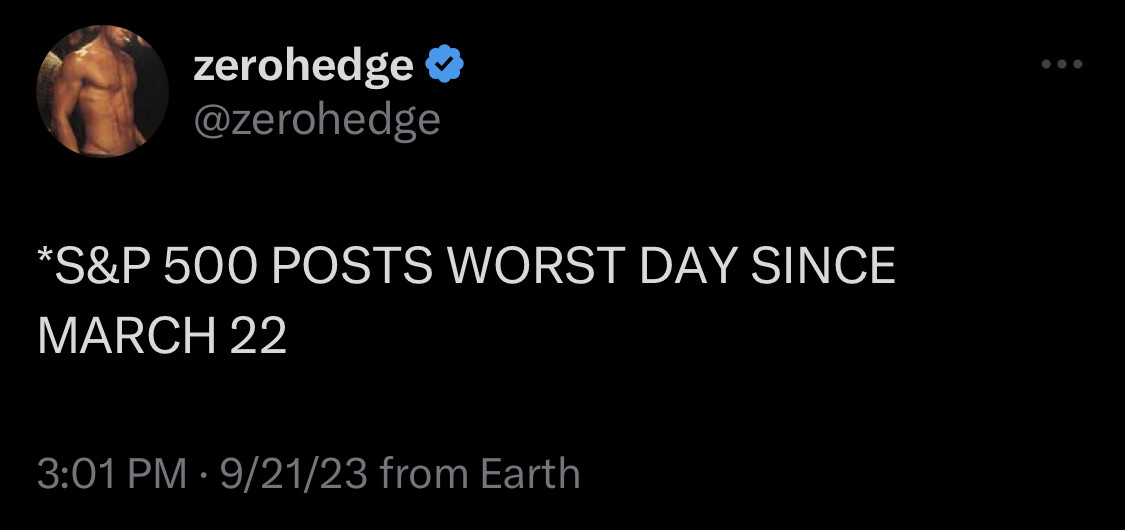Click the dot separator between time and date
The width and height of the screenshot is (1125, 530).
[203, 474]
